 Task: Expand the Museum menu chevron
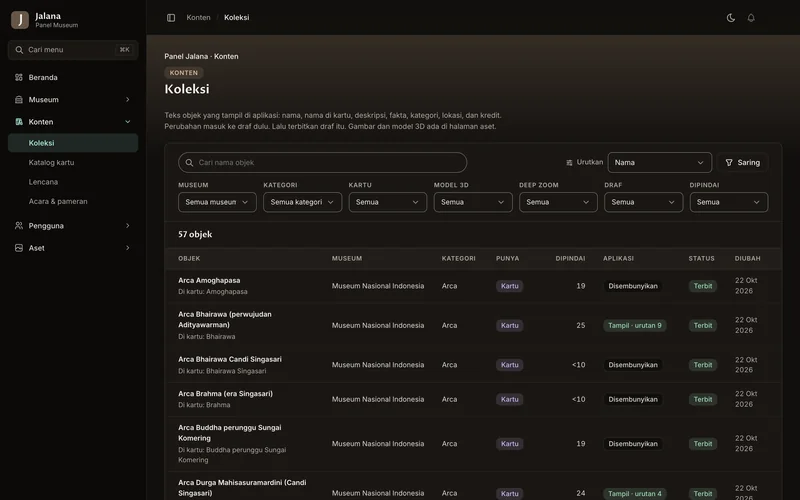click(x=128, y=99)
